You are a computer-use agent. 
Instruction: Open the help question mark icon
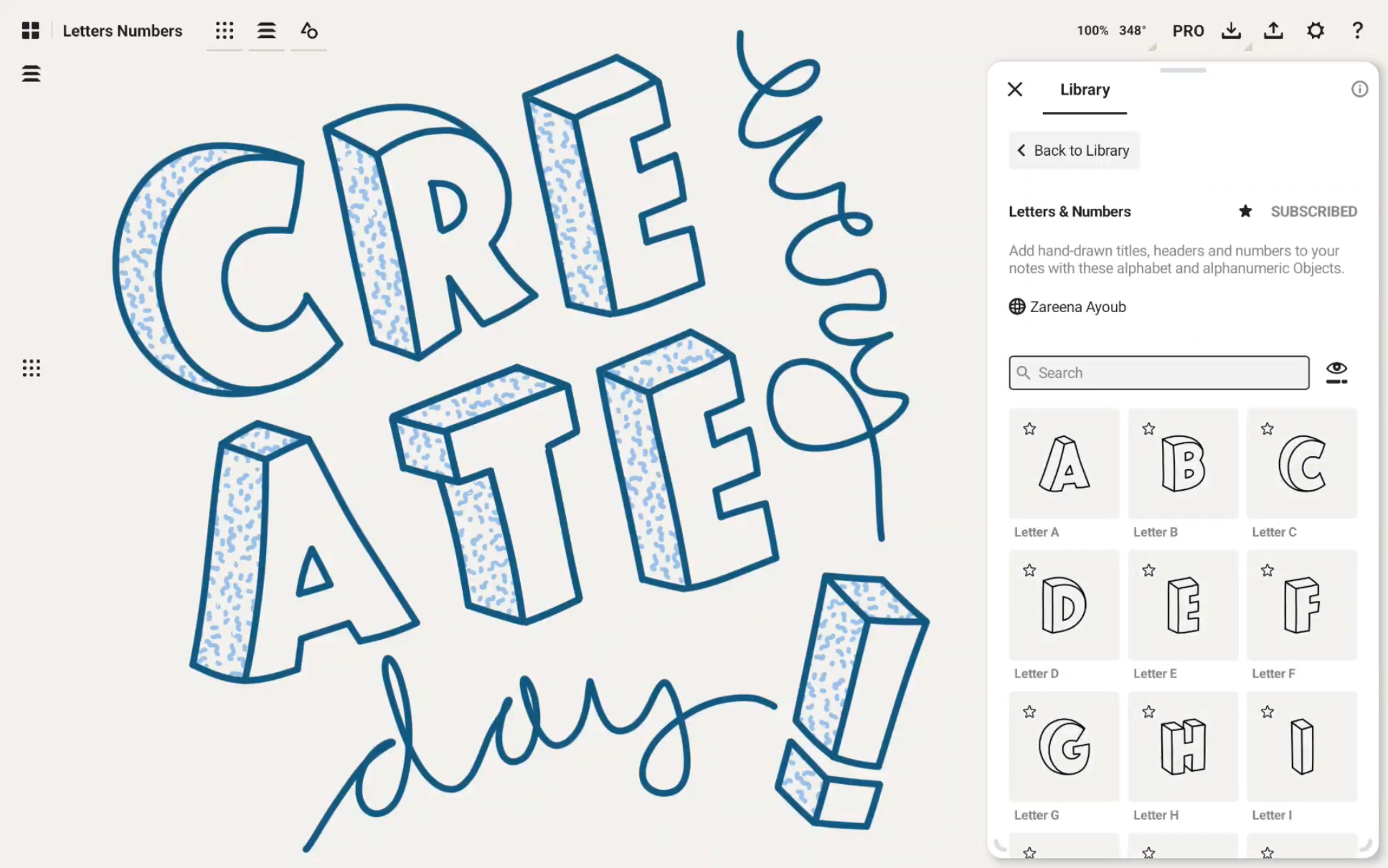point(1357,30)
